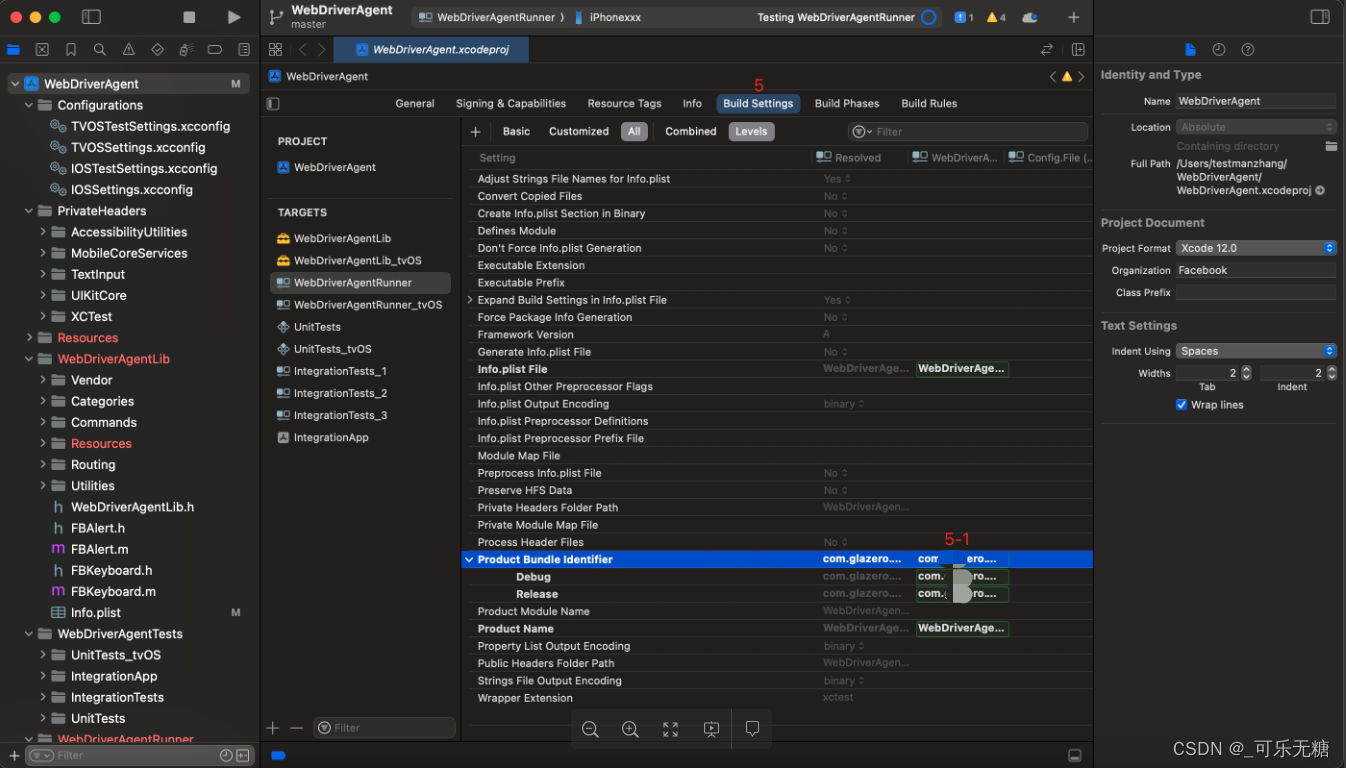
Task: Collapse the Configurations folder
Action: (29, 105)
